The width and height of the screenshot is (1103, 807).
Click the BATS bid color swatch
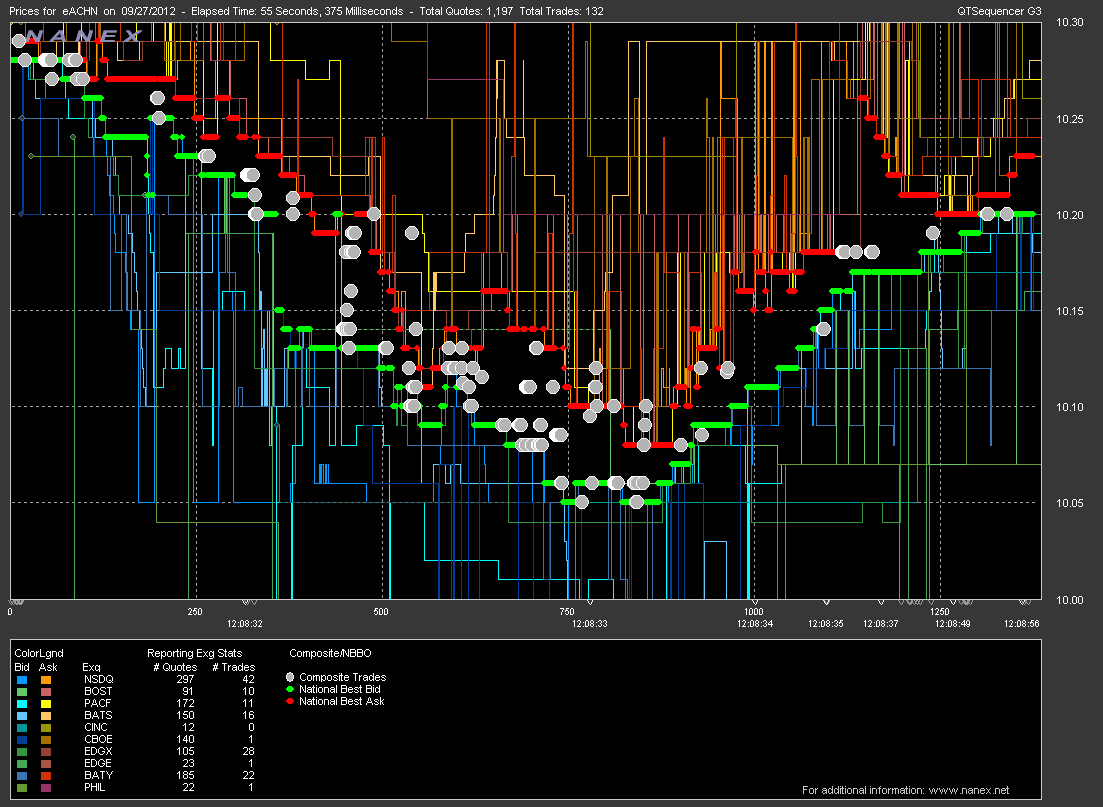pyautogui.click(x=23, y=716)
